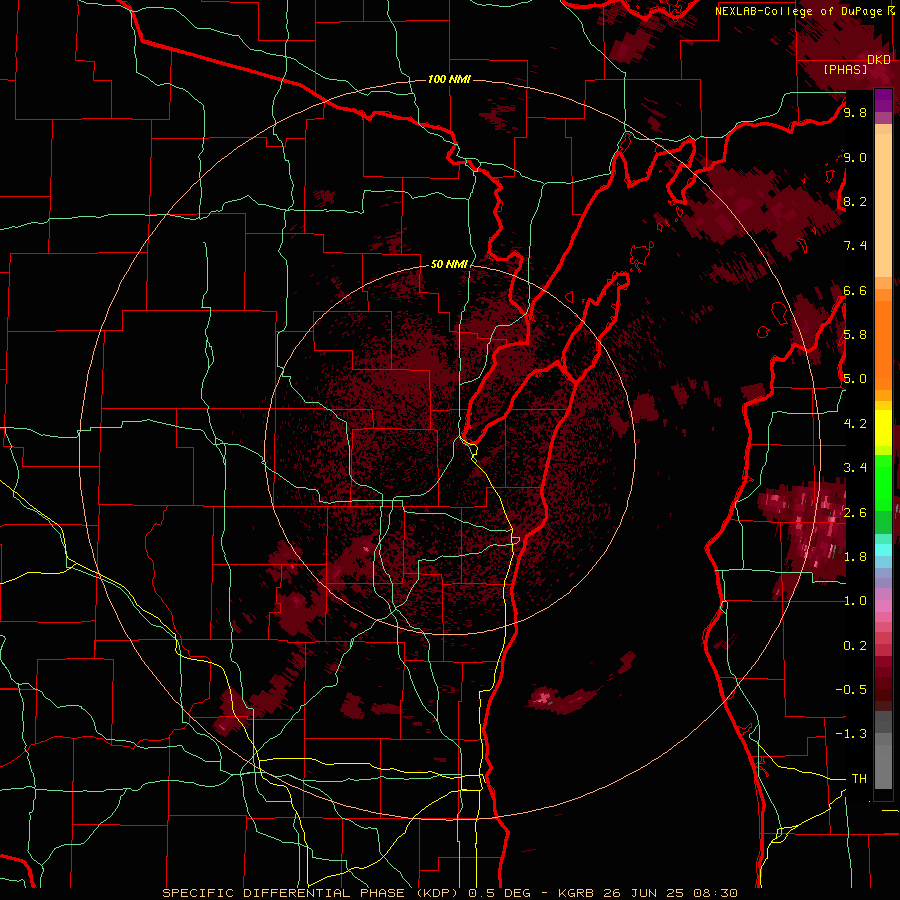Click the 3.4 value on the color scale
The image size is (900, 900).
coord(855,467)
